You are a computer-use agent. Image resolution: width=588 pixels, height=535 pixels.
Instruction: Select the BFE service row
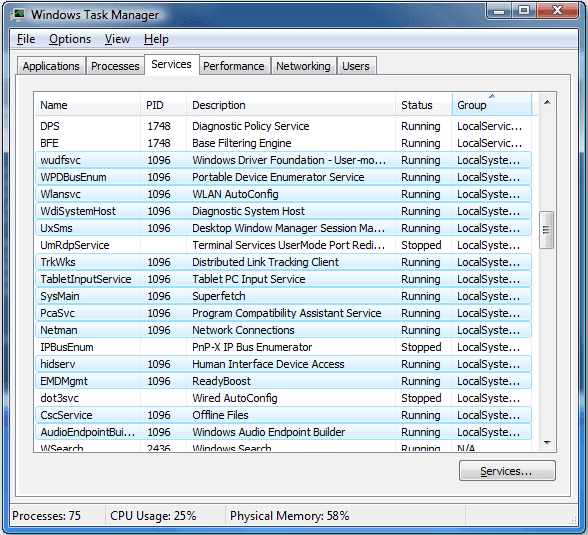(x=284, y=143)
